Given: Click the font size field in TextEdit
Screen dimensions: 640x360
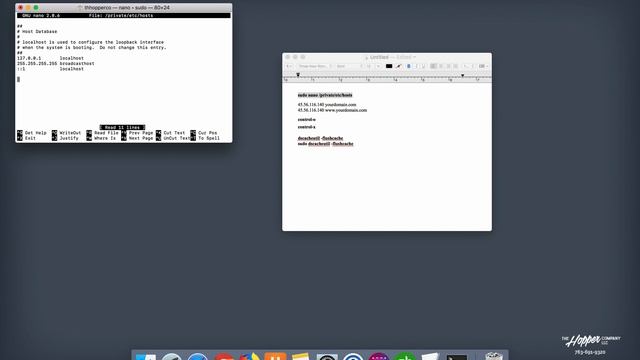Looking at the screenshot, I should [x=369, y=66].
